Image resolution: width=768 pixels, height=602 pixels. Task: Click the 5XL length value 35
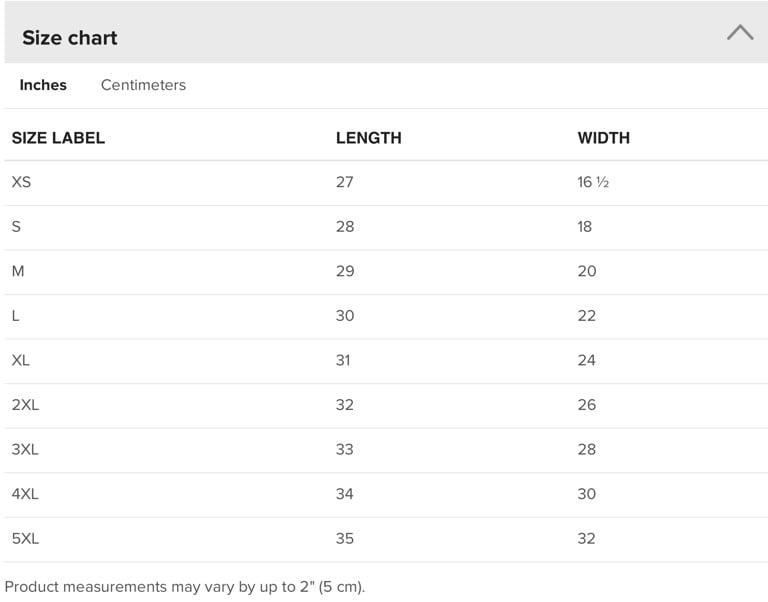[345, 538]
